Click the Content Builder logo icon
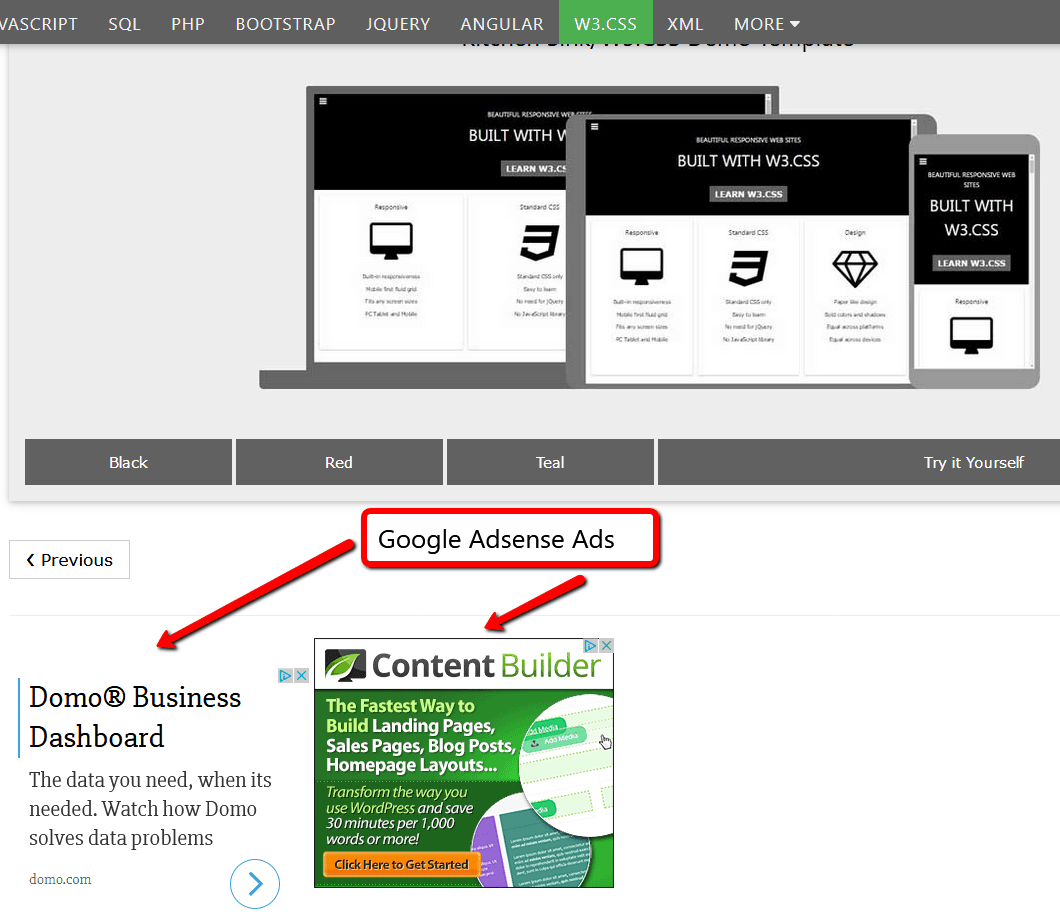1060x918 pixels. (x=345, y=665)
